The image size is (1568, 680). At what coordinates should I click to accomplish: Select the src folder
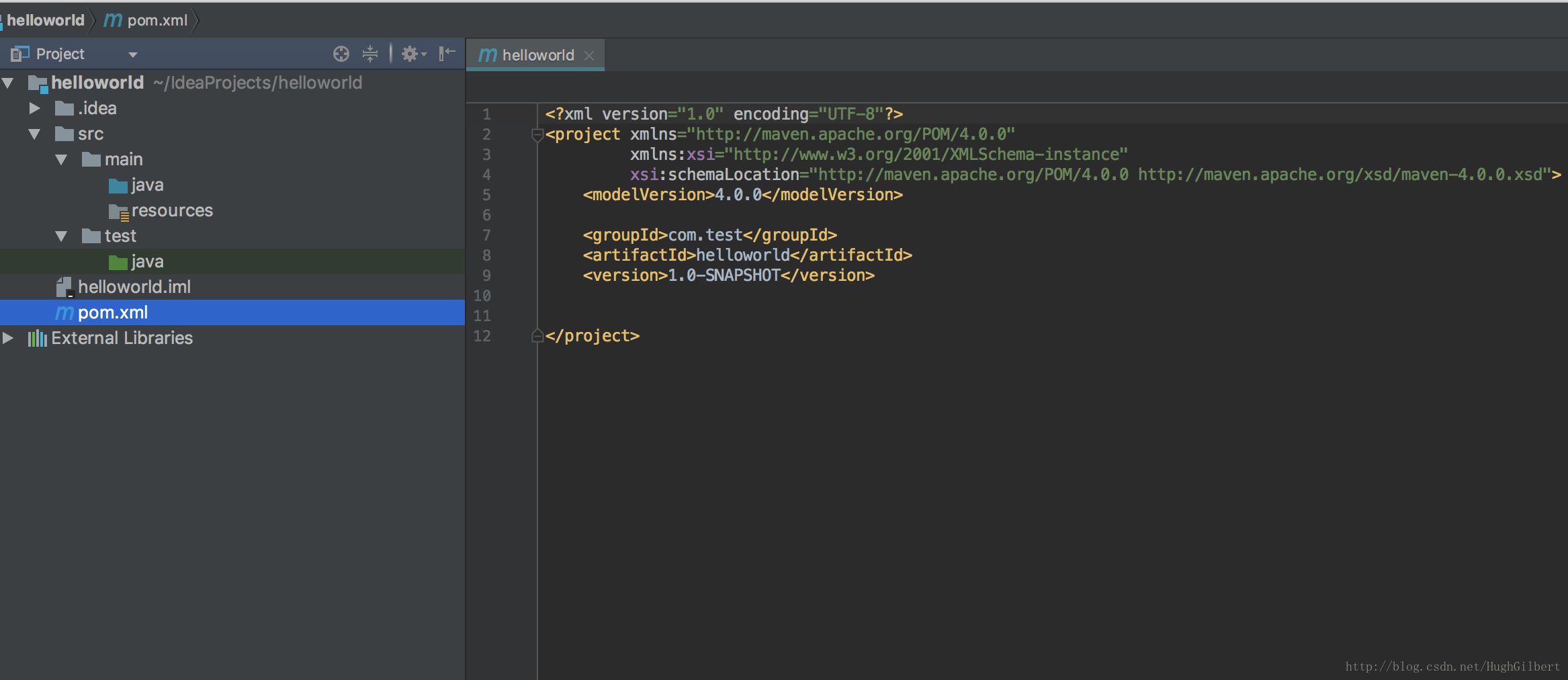[232, 134]
